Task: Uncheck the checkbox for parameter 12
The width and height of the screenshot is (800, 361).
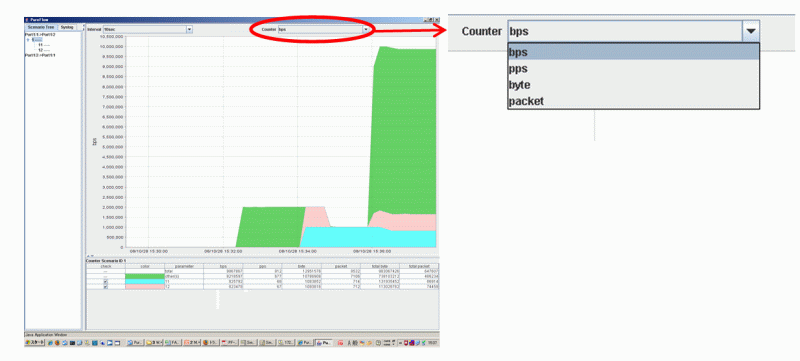Action: pos(106,287)
